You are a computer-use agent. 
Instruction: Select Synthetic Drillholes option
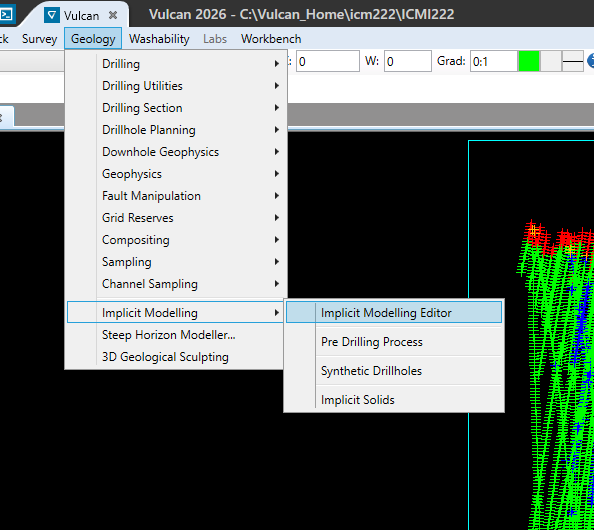pyautogui.click(x=394, y=371)
